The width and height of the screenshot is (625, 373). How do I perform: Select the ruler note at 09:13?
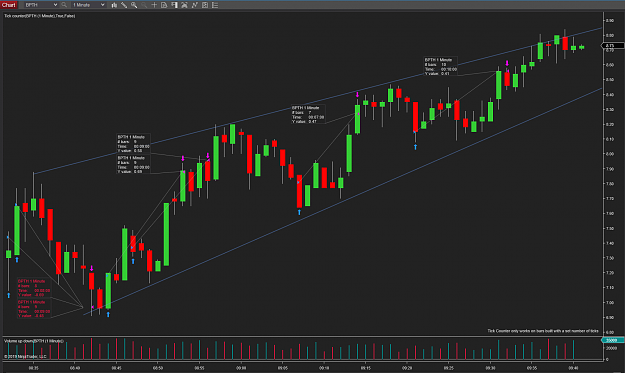tap(308, 114)
